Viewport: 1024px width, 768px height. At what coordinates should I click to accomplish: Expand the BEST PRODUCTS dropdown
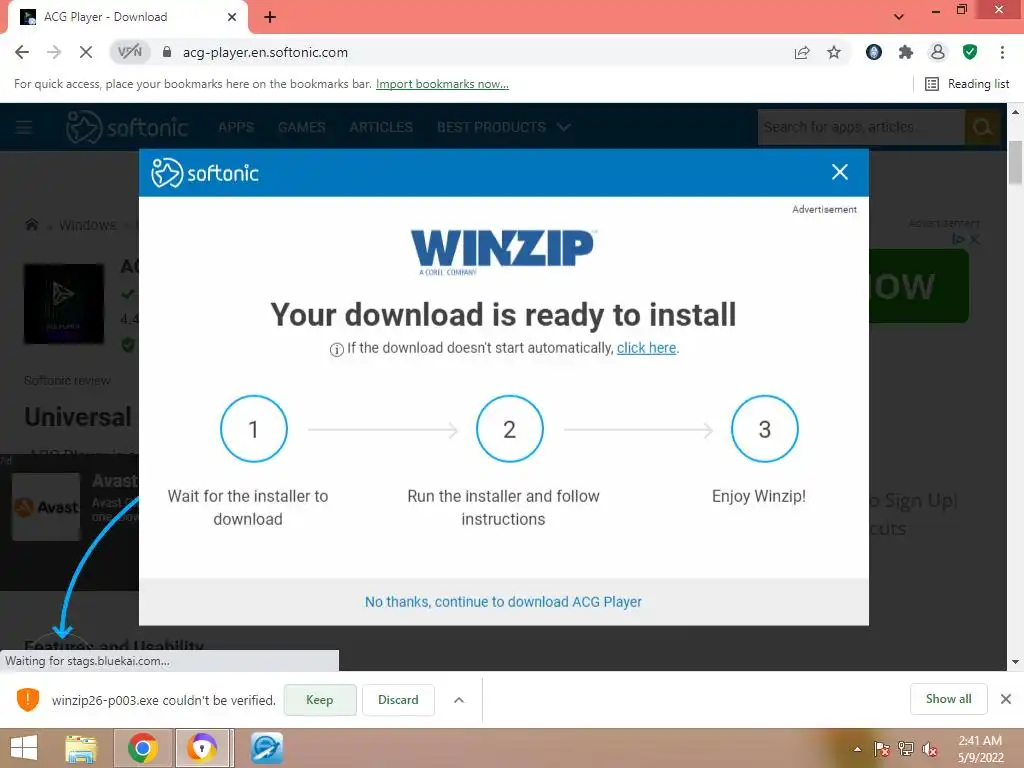504,127
